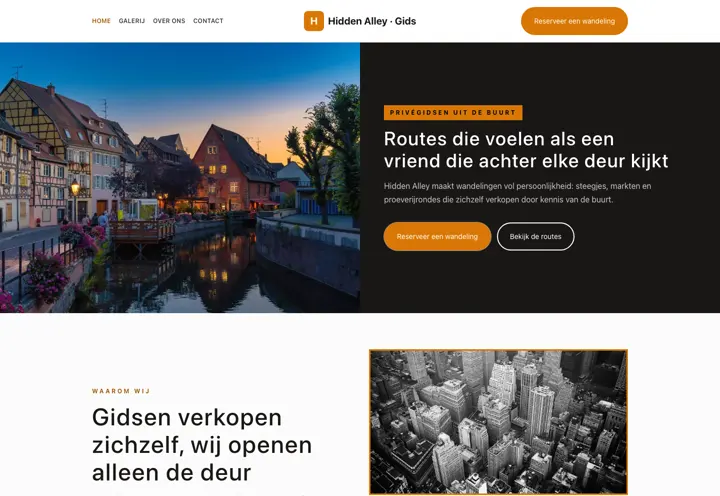Click paragraph starting Hidden Alley maakt wandelingen
Viewport: 720px width, 496px height.
518,193
